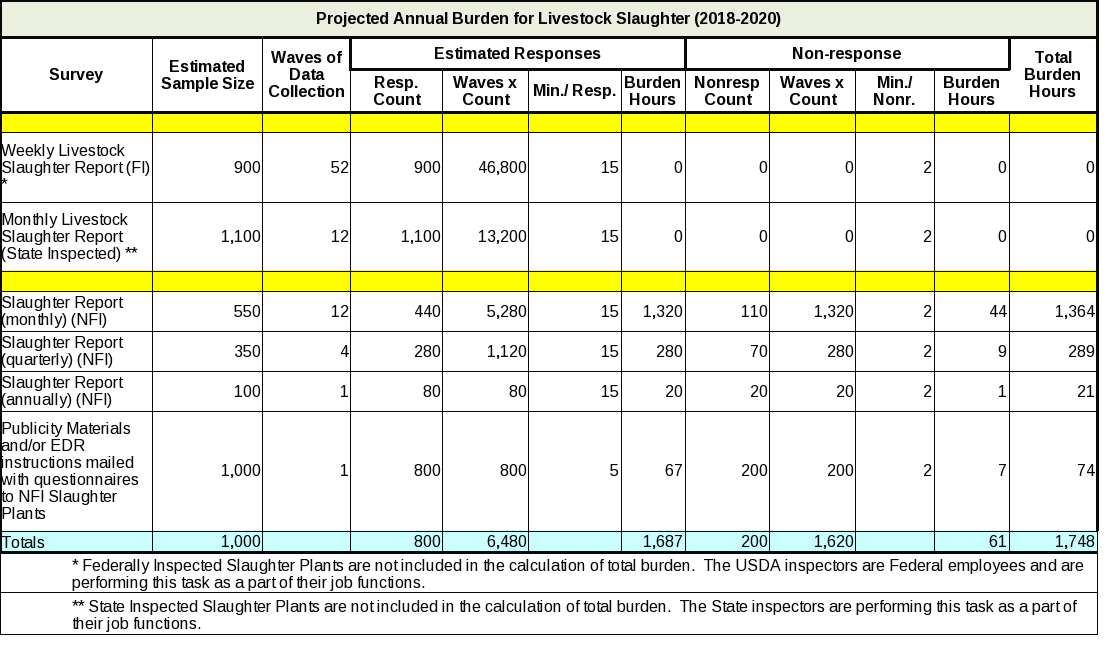Click the table title 'Projected Annual Burden for Livestock Slaughter (2018-2020)'
This screenshot has height=649, width=1109.
pyautogui.click(x=548, y=18)
